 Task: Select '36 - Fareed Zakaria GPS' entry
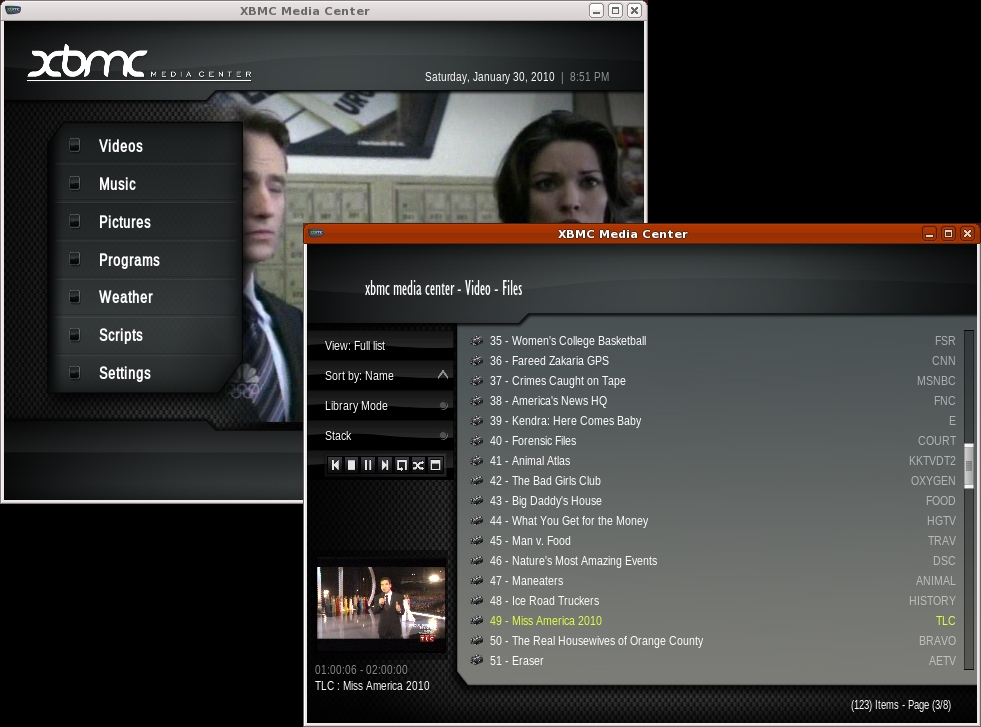(x=713, y=361)
